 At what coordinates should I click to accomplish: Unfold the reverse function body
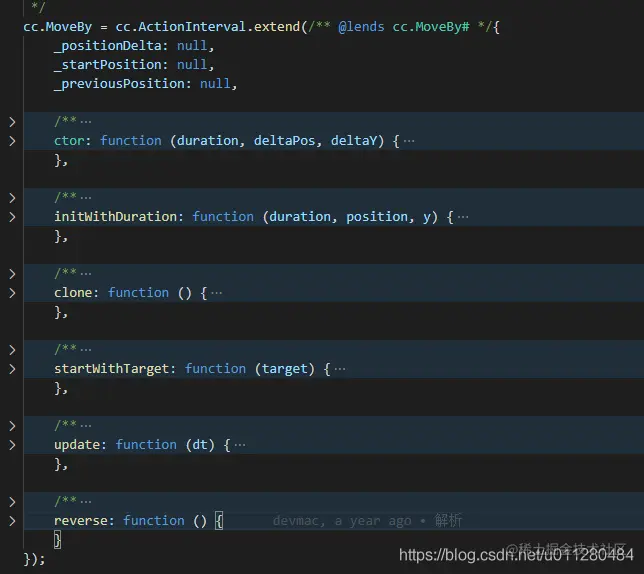pyautogui.click(x=12, y=521)
